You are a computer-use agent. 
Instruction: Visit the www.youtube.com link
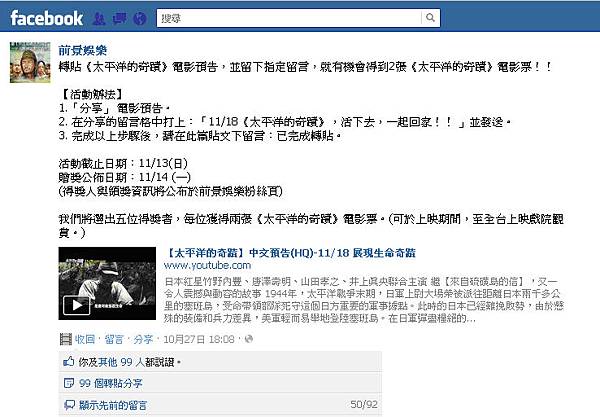pos(207,265)
